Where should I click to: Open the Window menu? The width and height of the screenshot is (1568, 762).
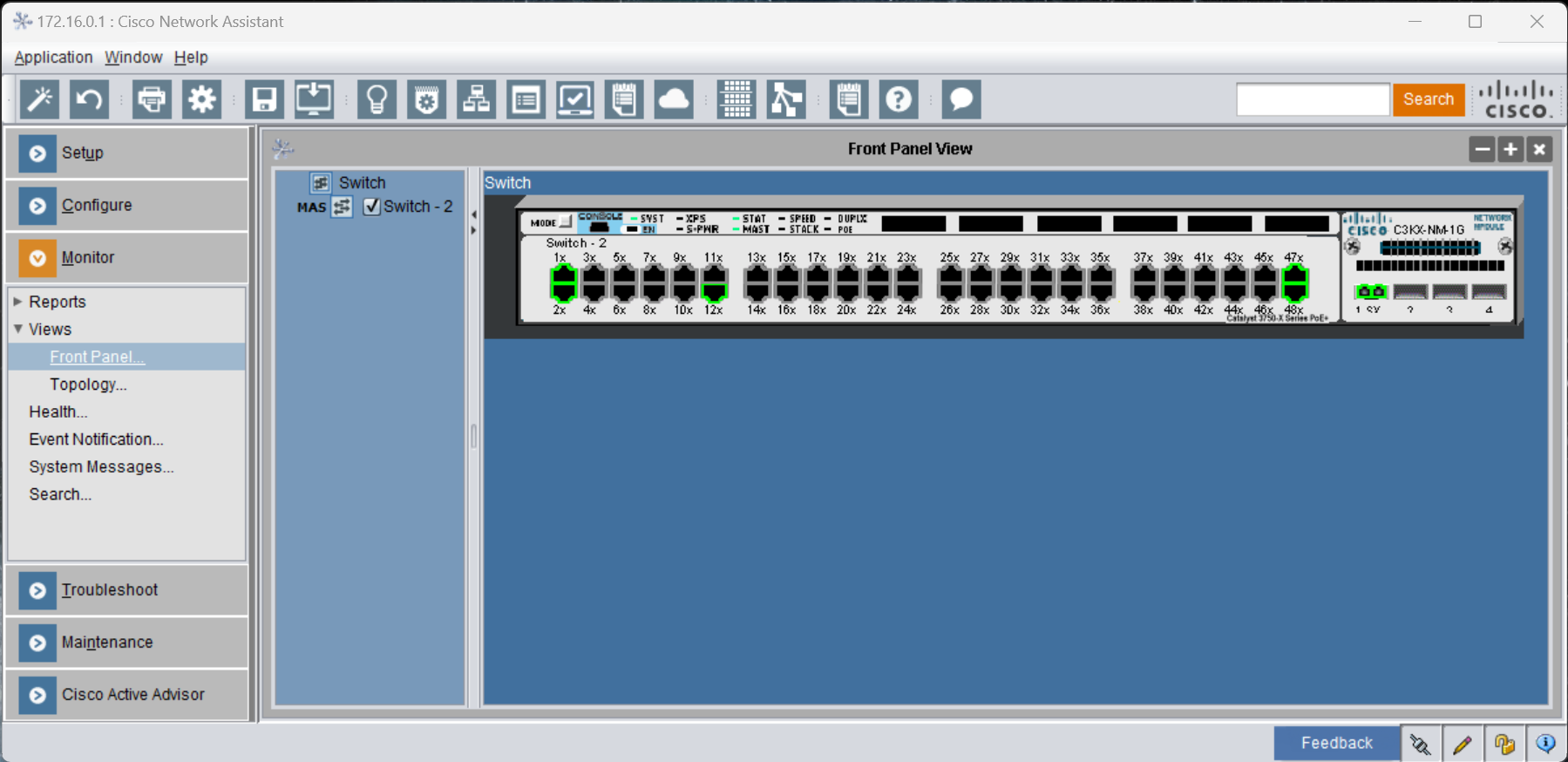pos(133,58)
